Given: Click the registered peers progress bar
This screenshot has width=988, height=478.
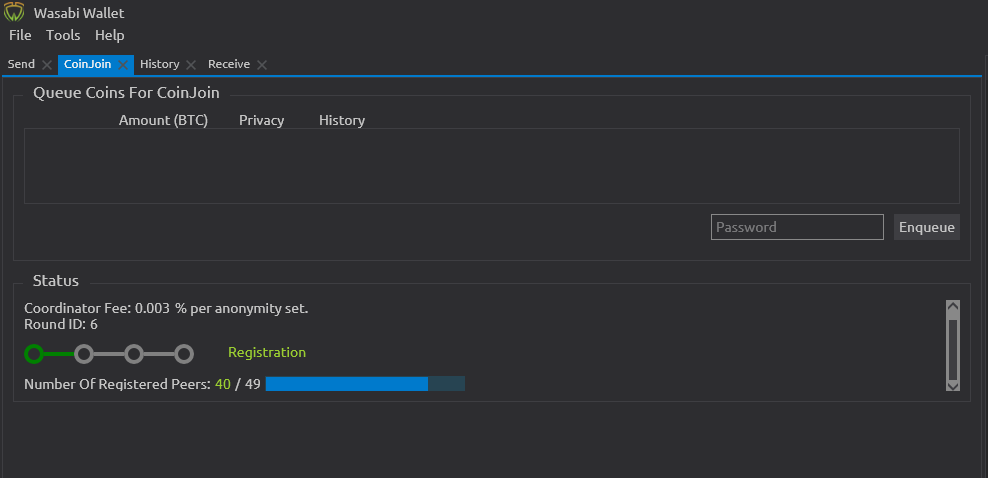Looking at the screenshot, I should click(365, 384).
